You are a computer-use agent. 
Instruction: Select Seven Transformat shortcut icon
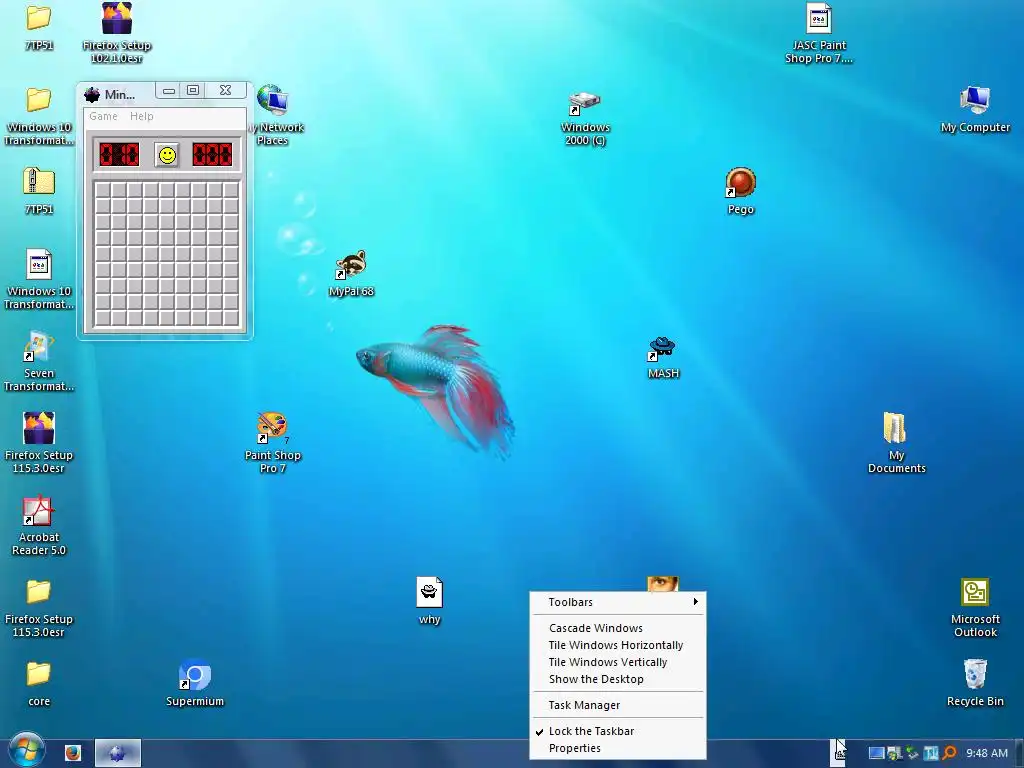coord(39,346)
